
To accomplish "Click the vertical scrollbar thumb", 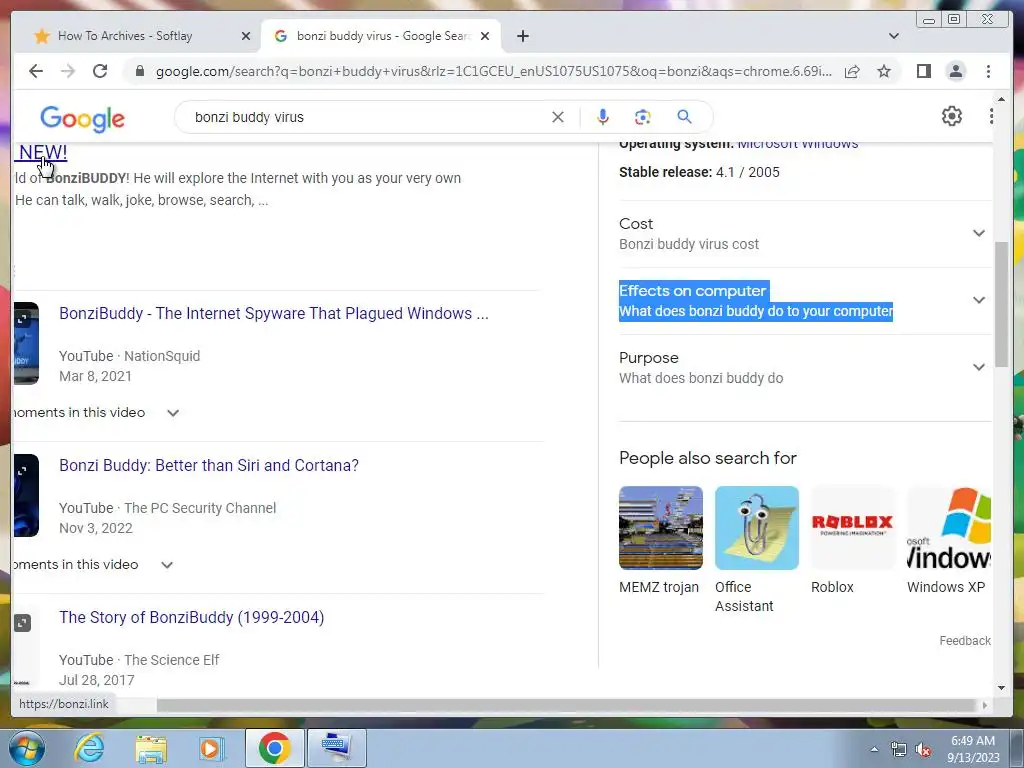I will [1001, 305].
